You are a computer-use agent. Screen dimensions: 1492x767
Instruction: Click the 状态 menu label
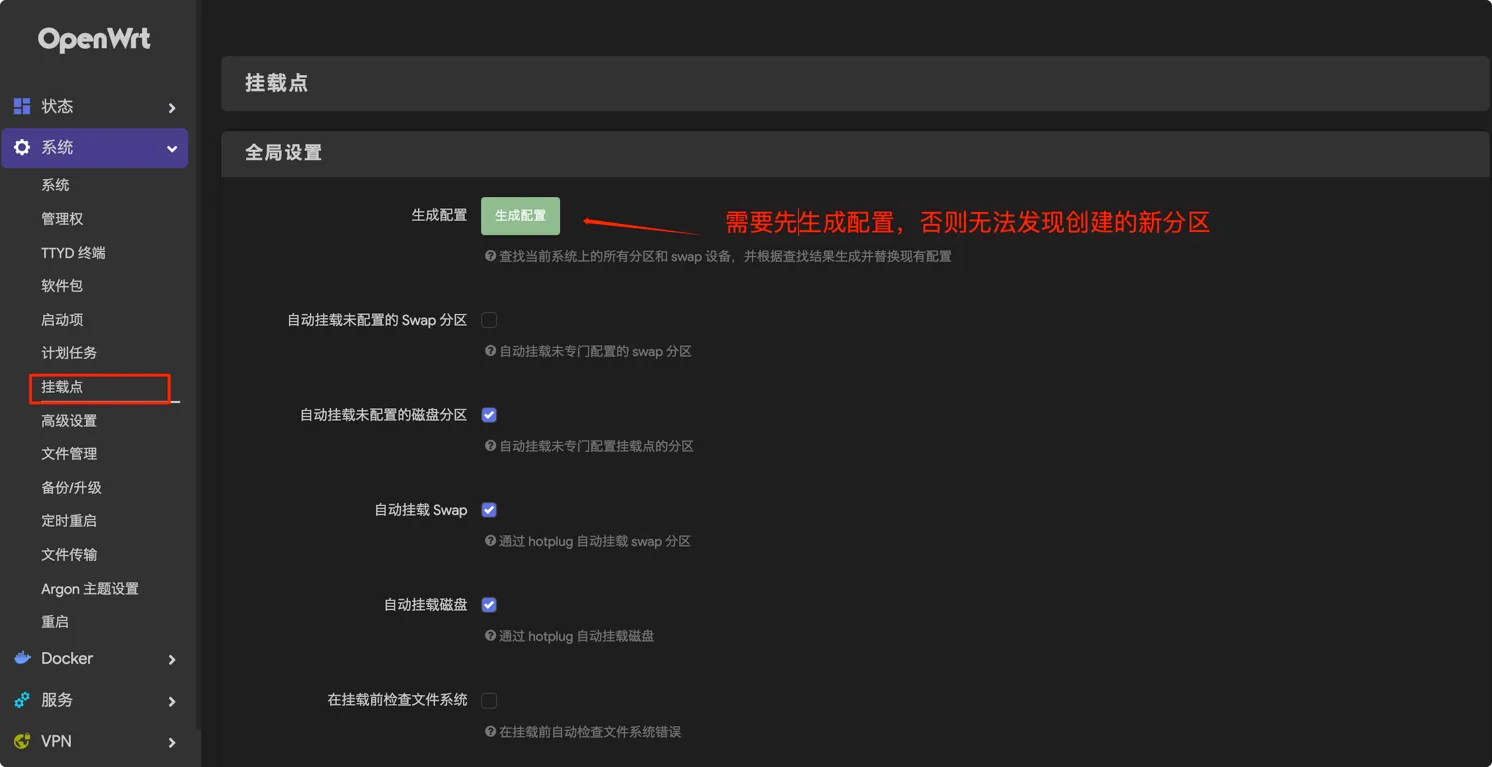(57, 106)
